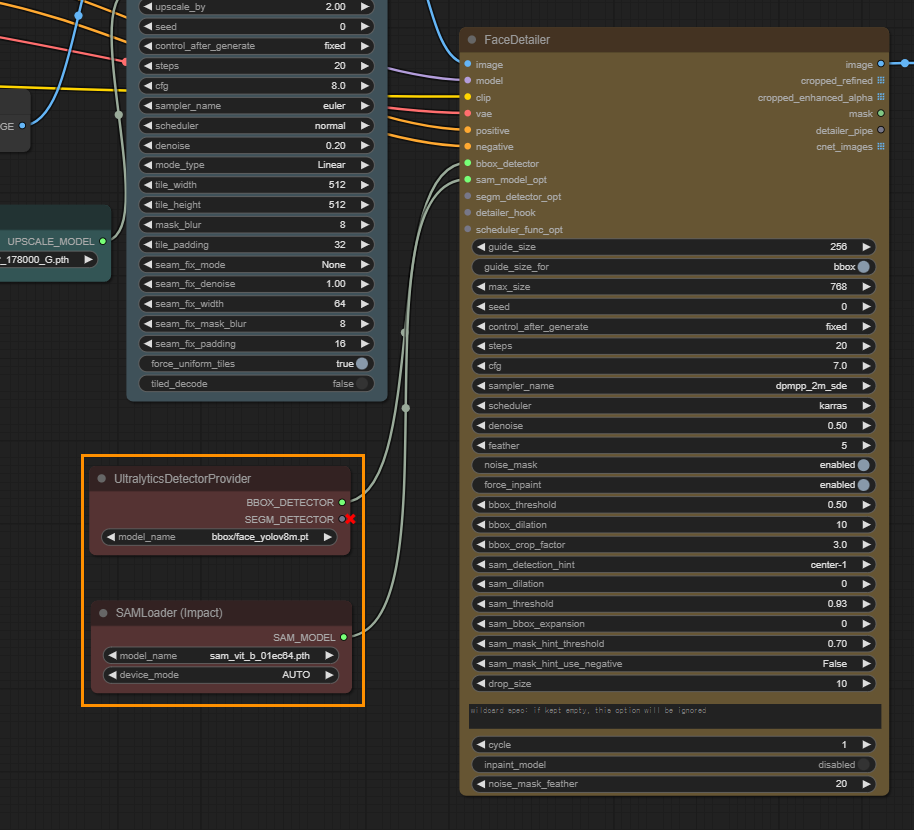Click FaceDetailer bbox_detector input port

coord(467,164)
